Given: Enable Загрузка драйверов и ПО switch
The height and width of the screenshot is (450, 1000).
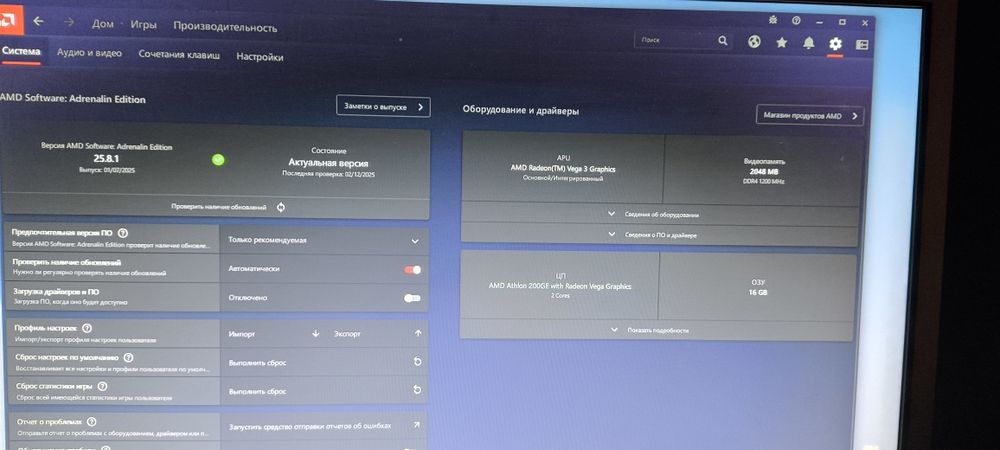Looking at the screenshot, I should click(413, 298).
